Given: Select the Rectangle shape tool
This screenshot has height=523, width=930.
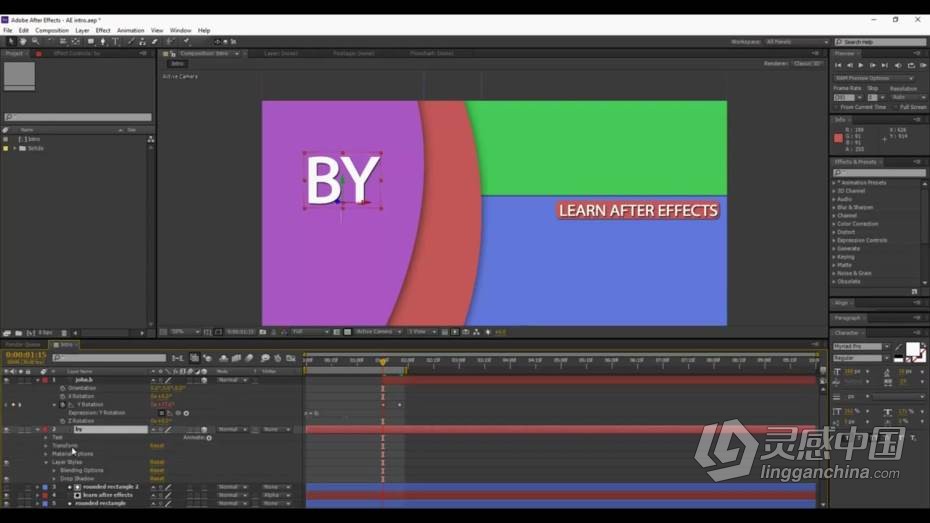Looking at the screenshot, I should (91, 42).
